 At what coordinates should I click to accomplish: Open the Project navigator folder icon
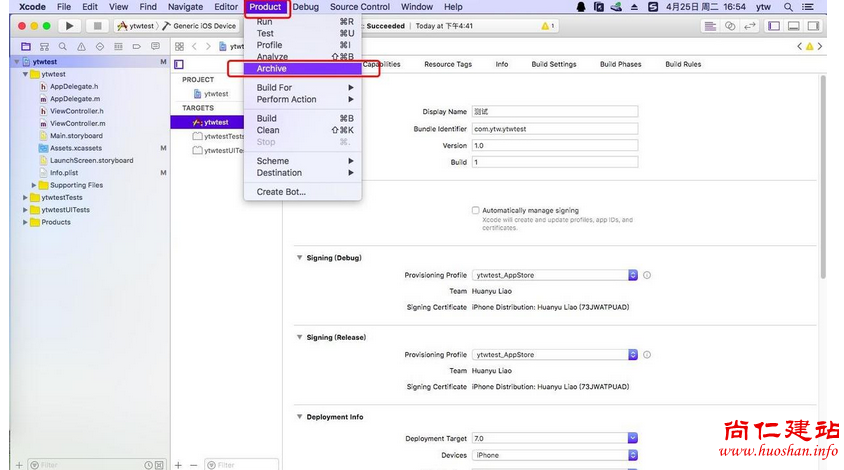pyautogui.click(x=27, y=46)
